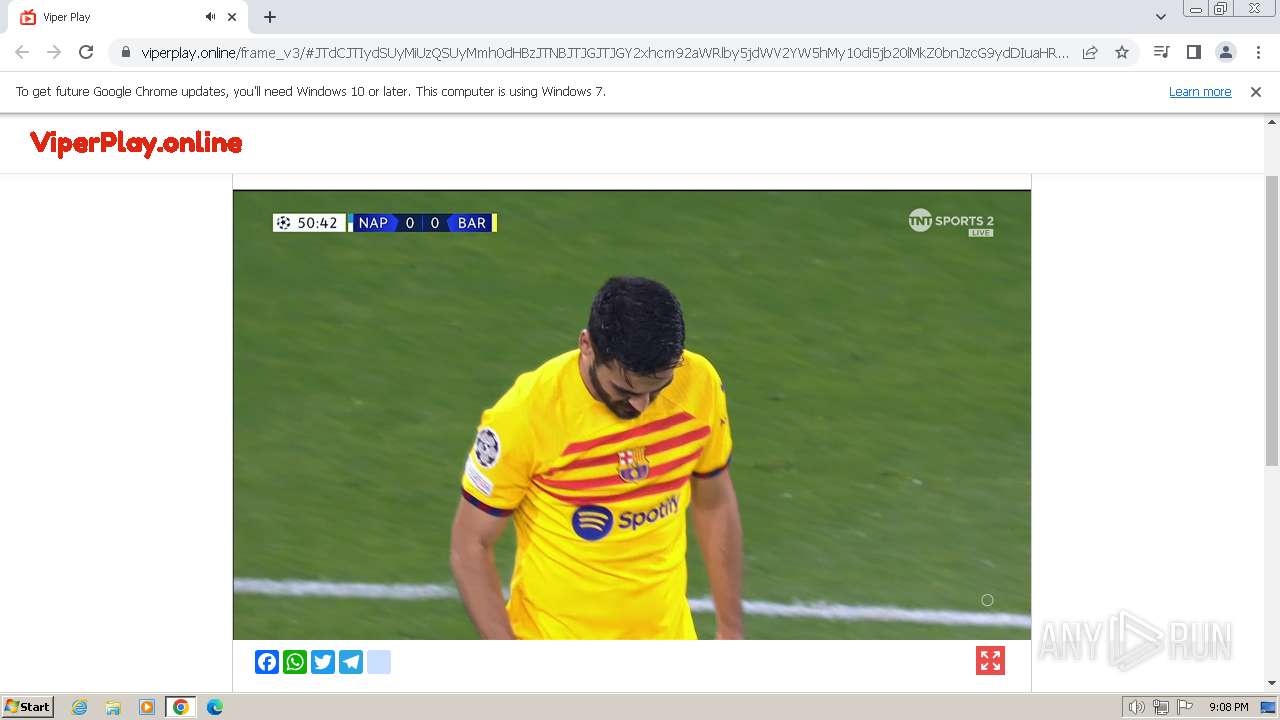Enter fullscreen with red expand button
The height and width of the screenshot is (720, 1280).
click(990, 661)
